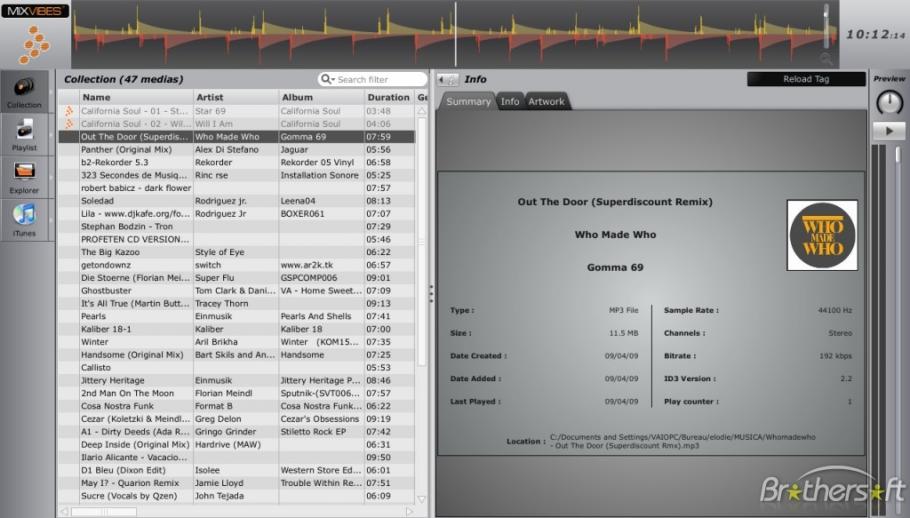
Task: Sort by the Album column header
Action: 321,97
